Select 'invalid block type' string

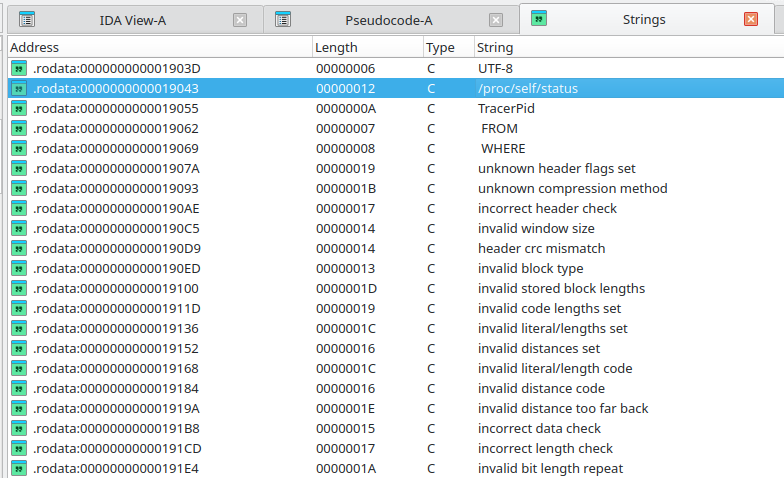pos(530,268)
